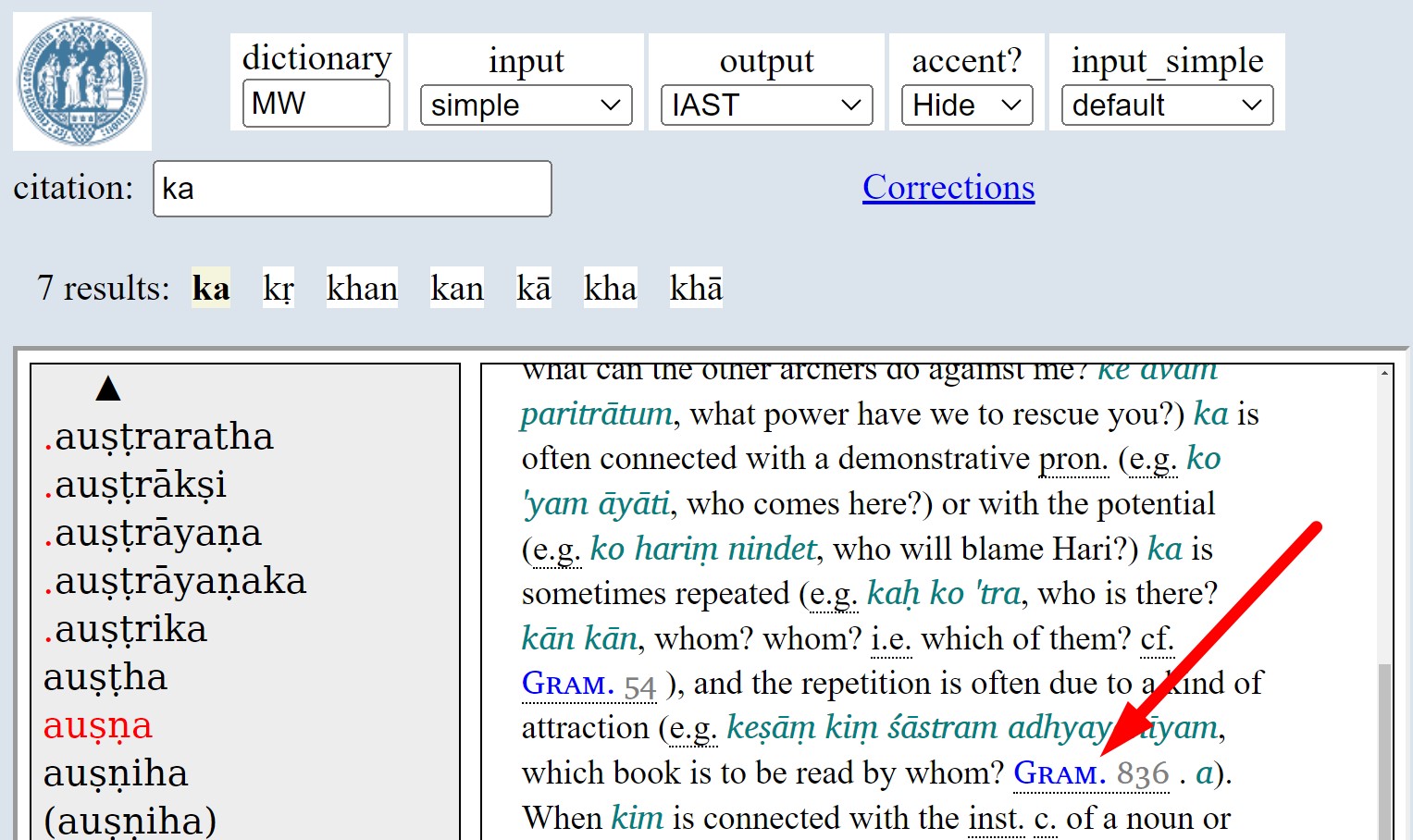
Task: Click inside the citation input field
Action: coord(352,188)
